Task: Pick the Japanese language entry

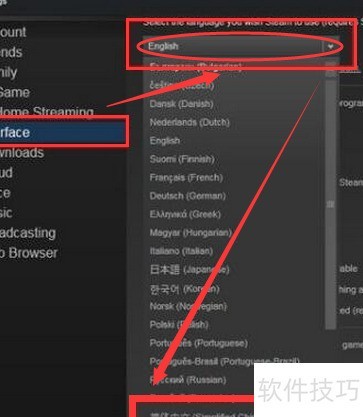Action: [x=189, y=269]
